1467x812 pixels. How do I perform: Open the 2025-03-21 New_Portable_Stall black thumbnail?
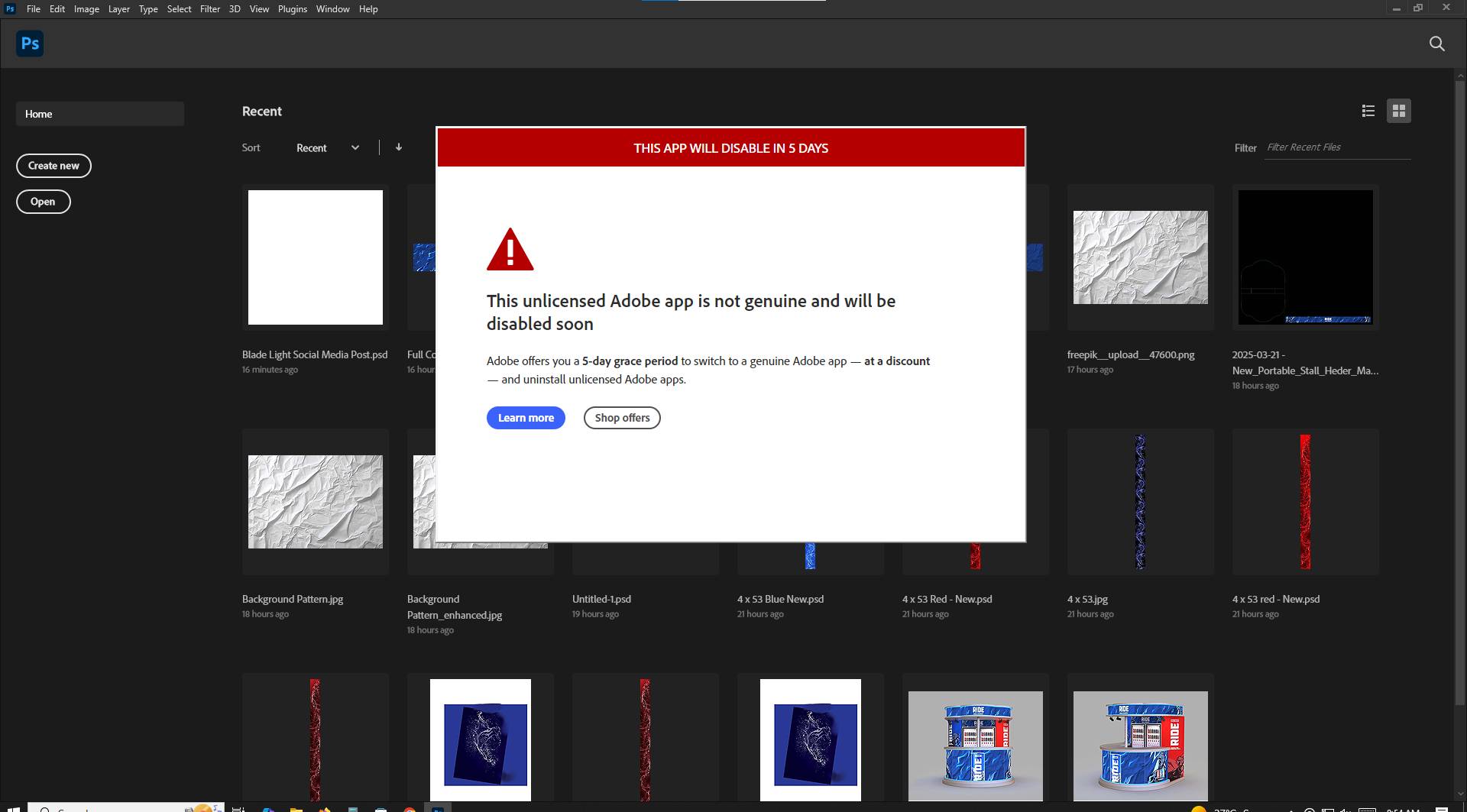point(1305,257)
